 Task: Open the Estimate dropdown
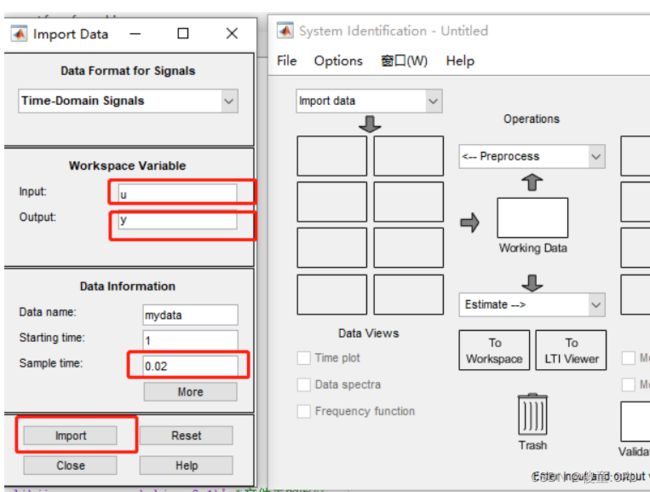(532, 305)
